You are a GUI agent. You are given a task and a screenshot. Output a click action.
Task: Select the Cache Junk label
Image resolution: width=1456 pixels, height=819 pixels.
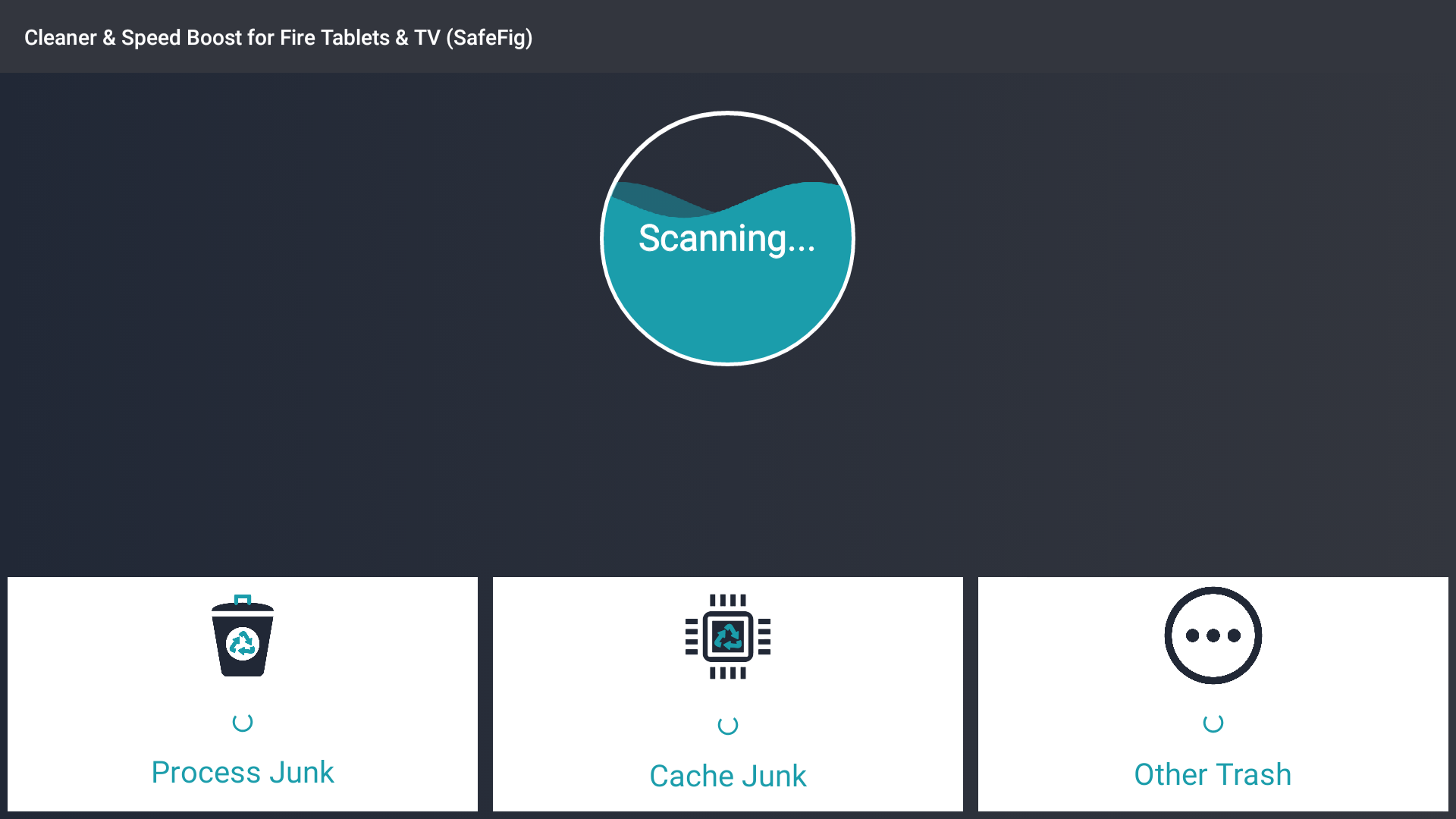(x=728, y=776)
